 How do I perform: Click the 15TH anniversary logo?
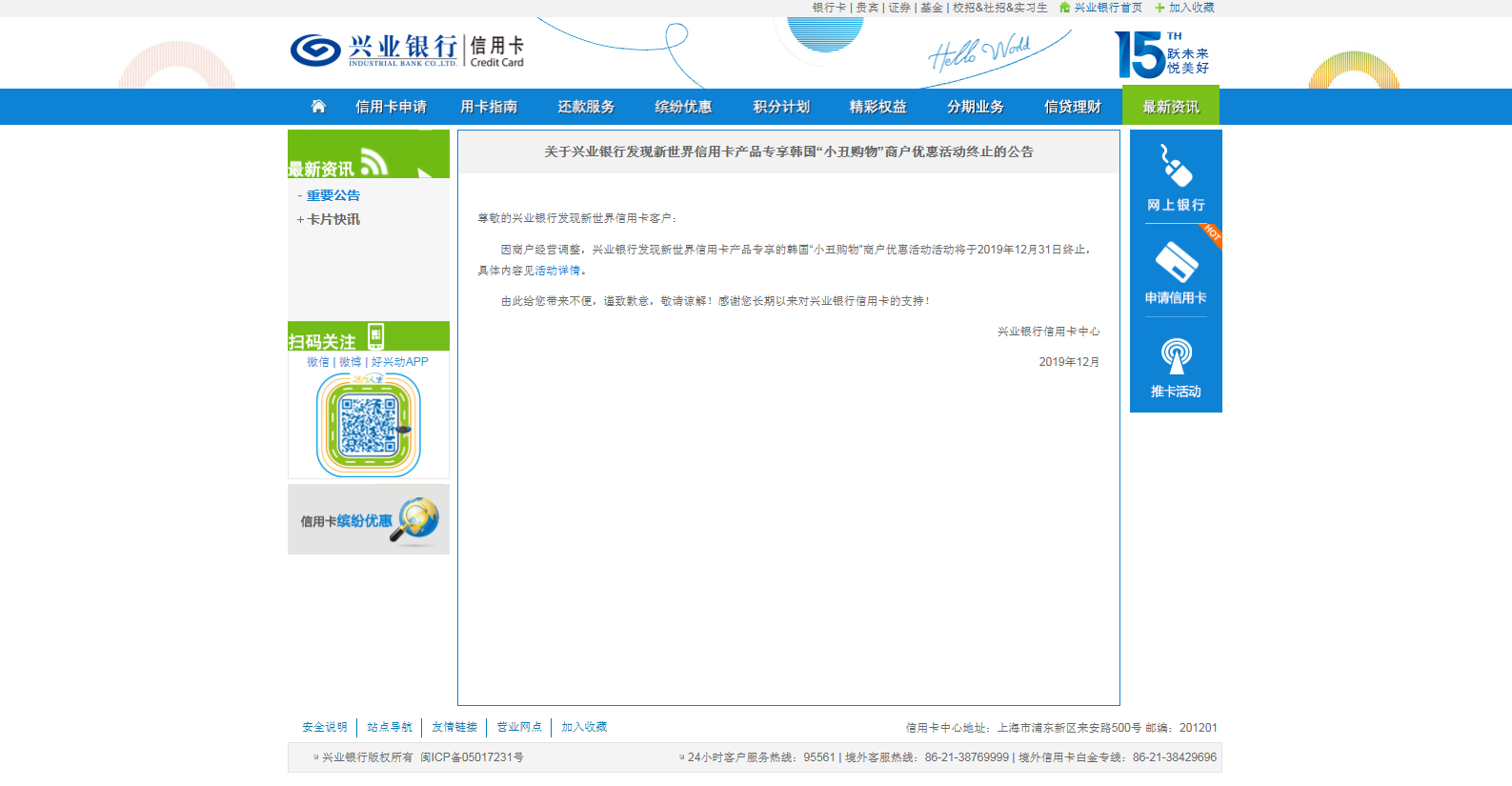coord(1162,54)
